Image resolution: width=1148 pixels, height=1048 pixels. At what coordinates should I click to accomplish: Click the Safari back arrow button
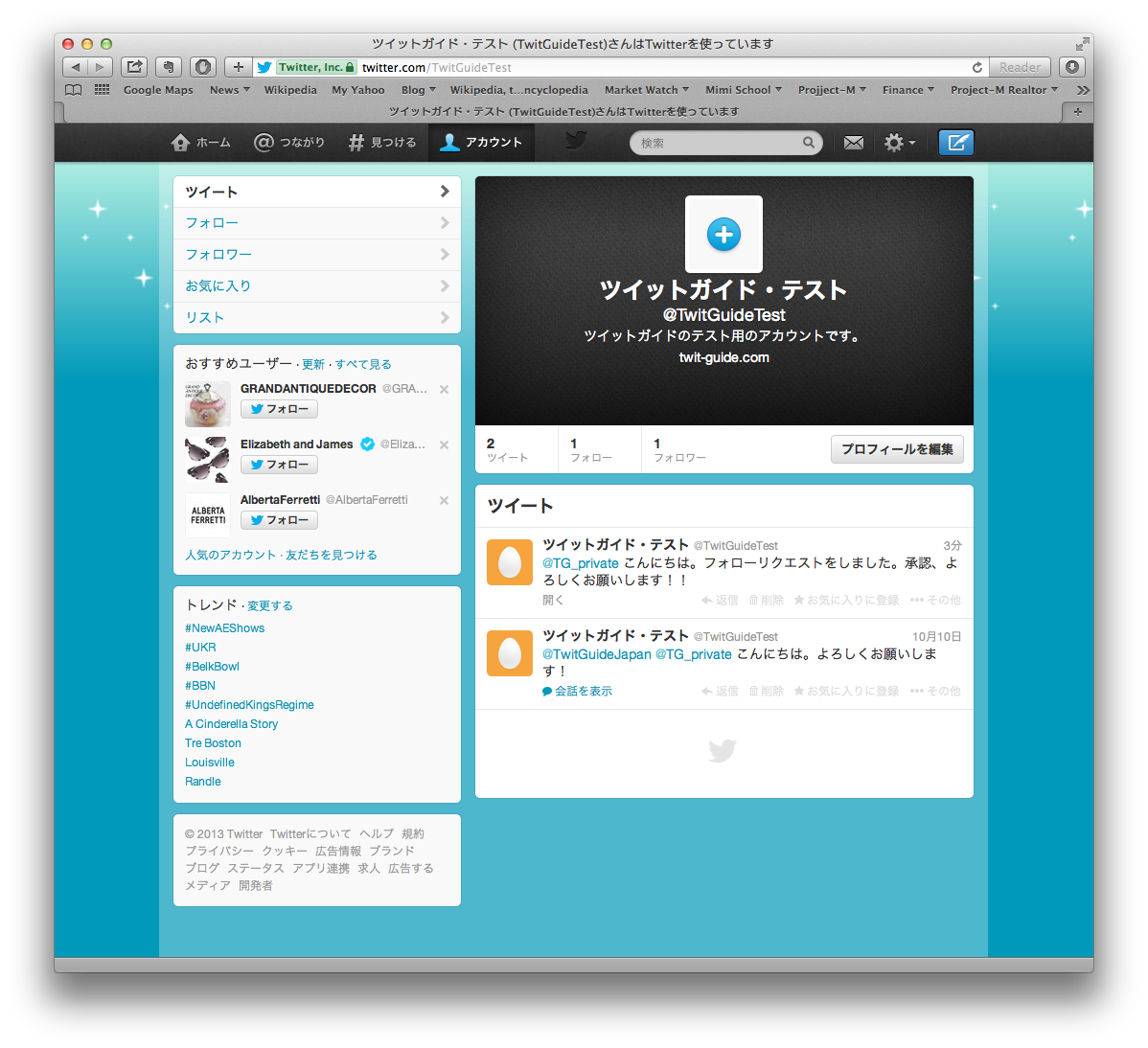click(x=75, y=67)
